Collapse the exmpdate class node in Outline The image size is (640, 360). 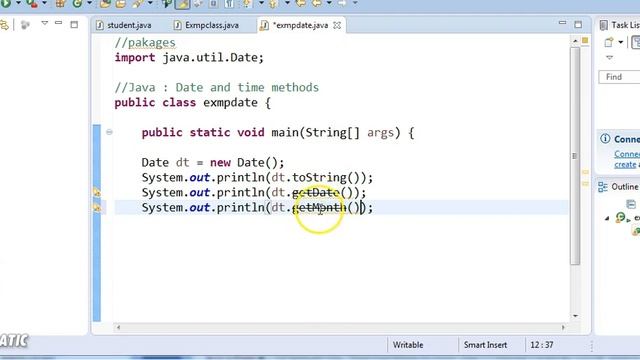pyautogui.click(x=607, y=218)
